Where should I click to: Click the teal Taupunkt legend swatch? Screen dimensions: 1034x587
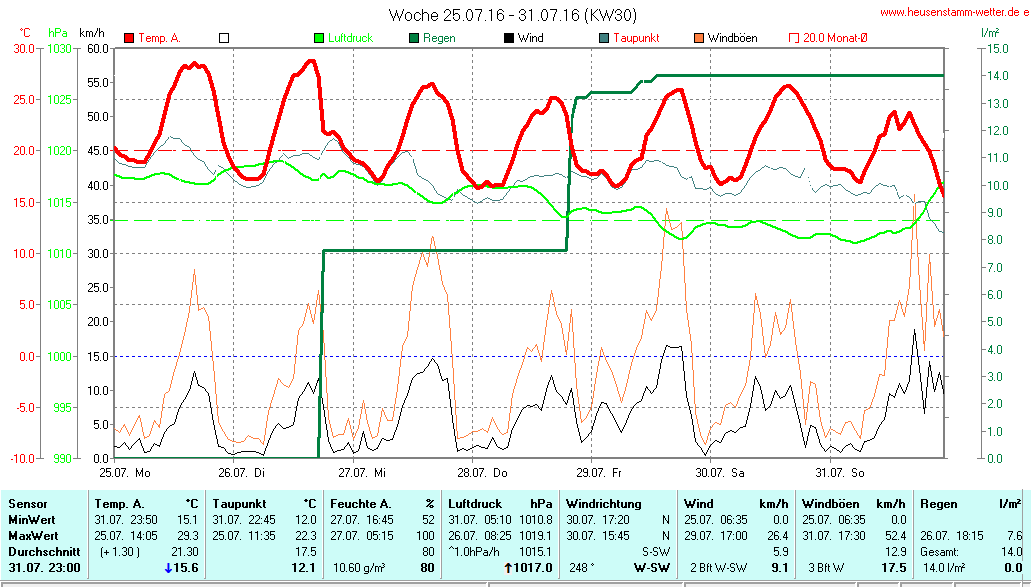click(604, 38)
